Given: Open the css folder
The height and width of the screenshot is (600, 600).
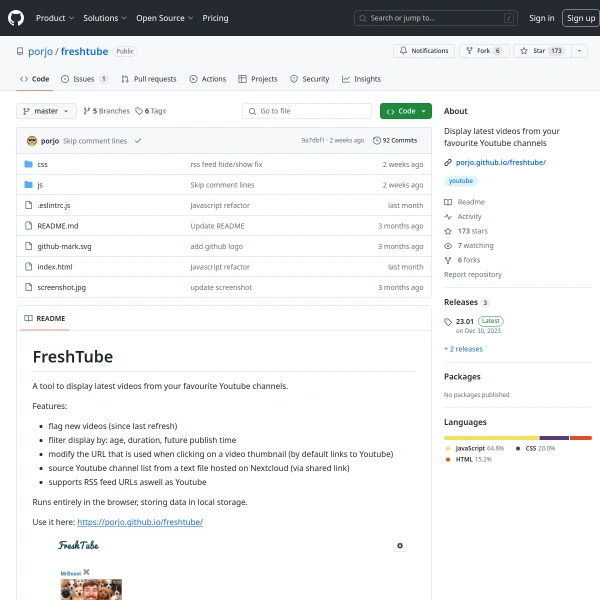Looking at the screenshot, I should [42, 165].
